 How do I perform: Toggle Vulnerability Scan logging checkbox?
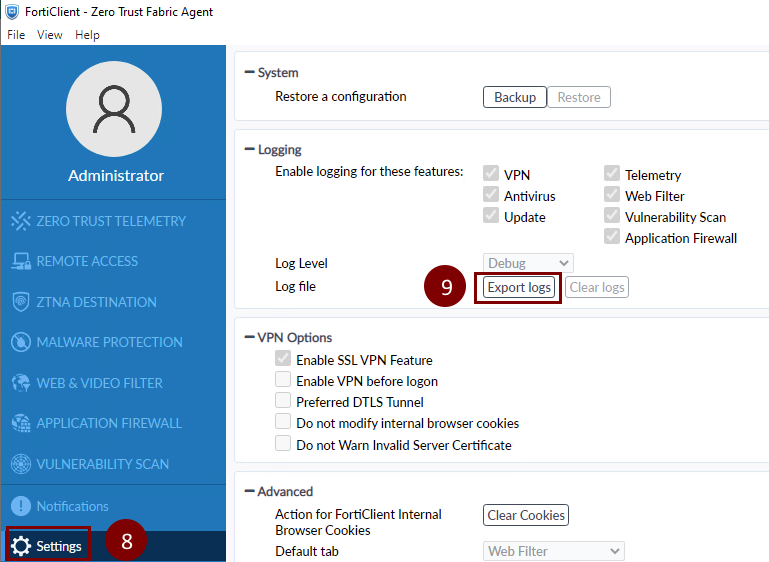click(x=612, y=215)
